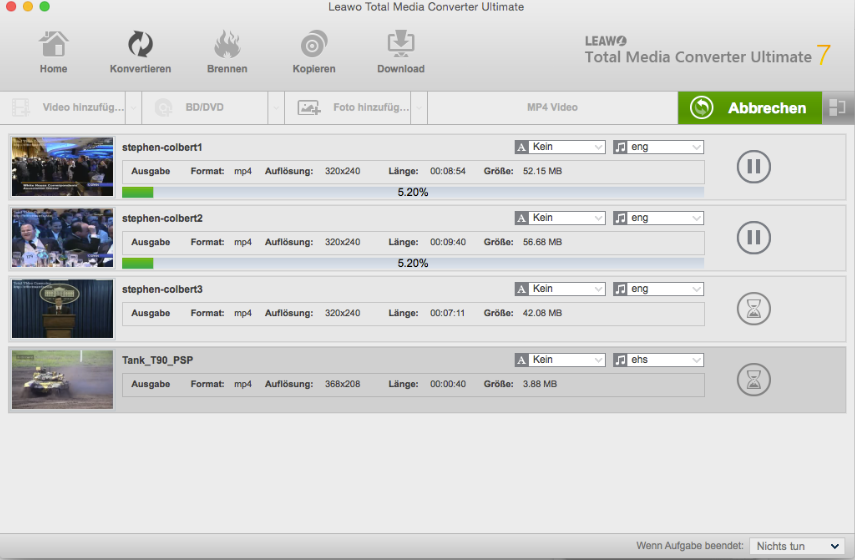855x560 pixels.
Task: Click the Video hinzufügen button
Action: (x=63, y=107)
